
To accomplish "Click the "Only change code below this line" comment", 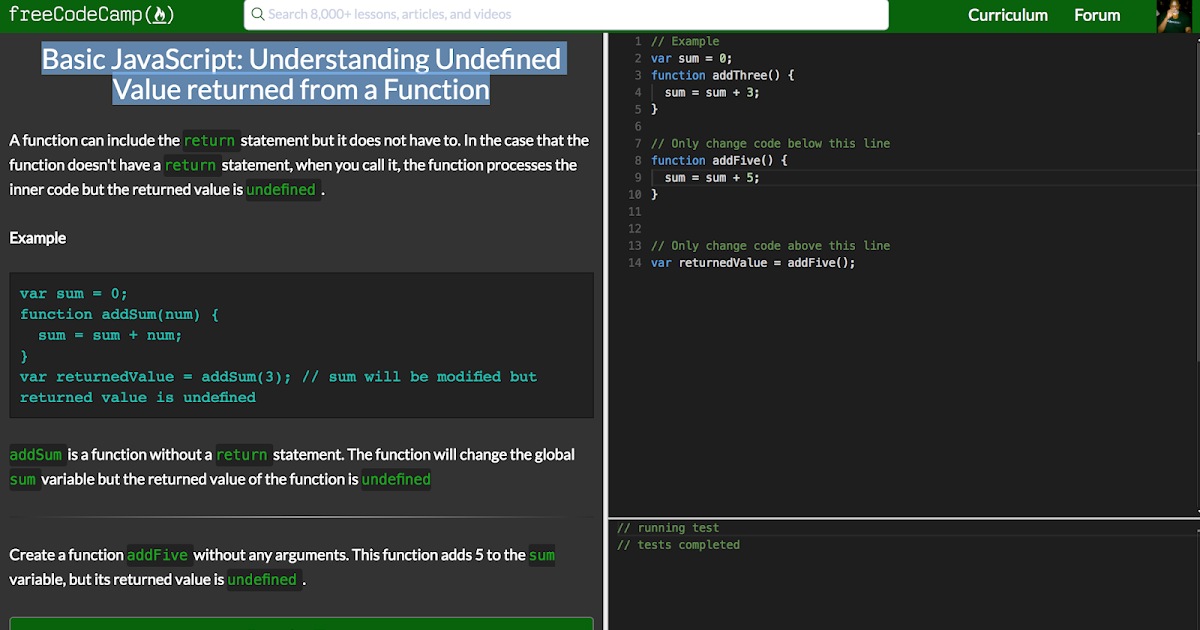I will click(x=770, y=144).
